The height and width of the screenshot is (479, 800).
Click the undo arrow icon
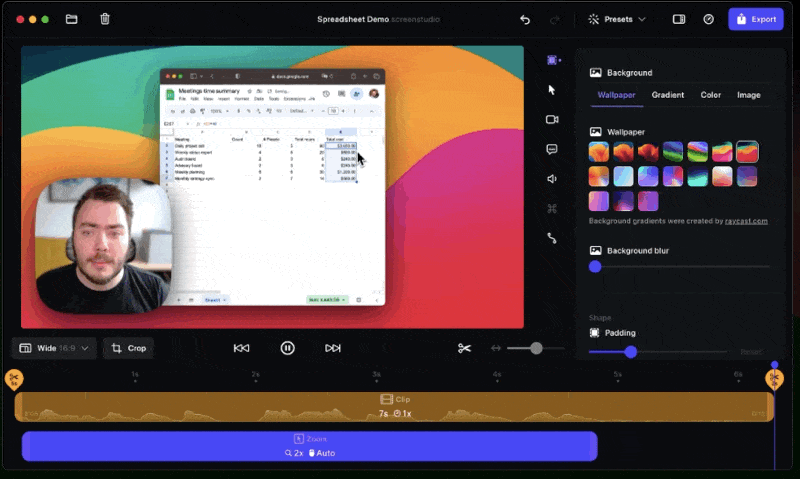tap(525, 19)
